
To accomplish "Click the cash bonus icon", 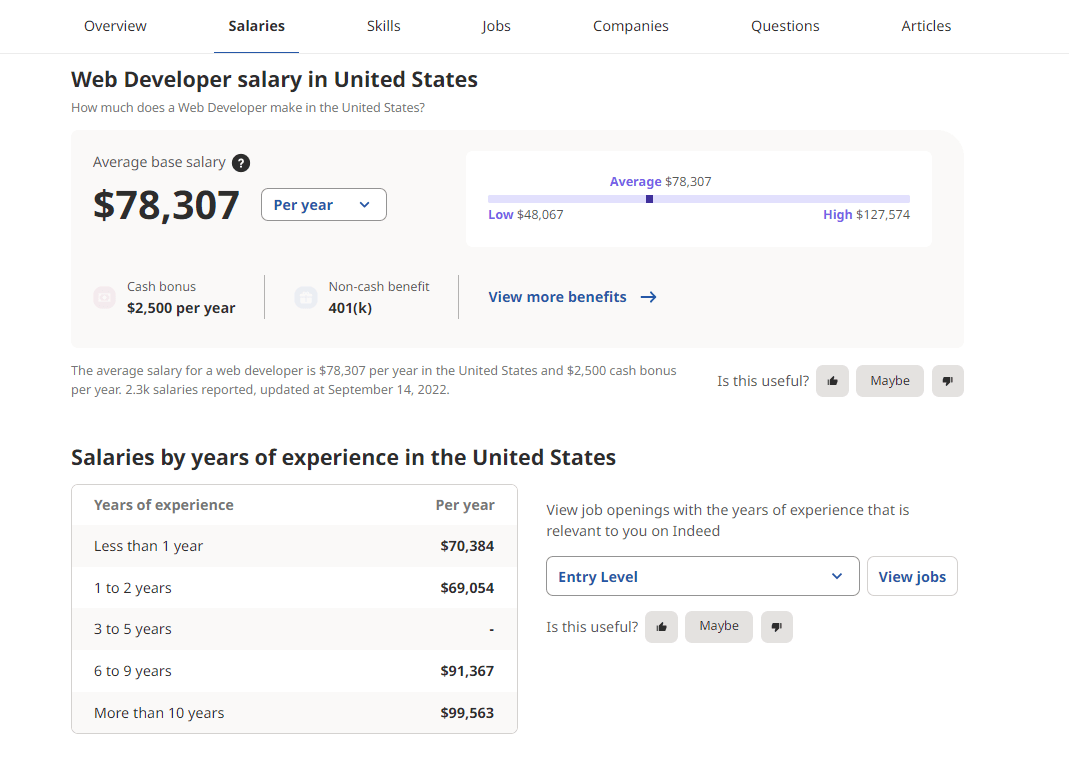I will (x=104, y=297).
